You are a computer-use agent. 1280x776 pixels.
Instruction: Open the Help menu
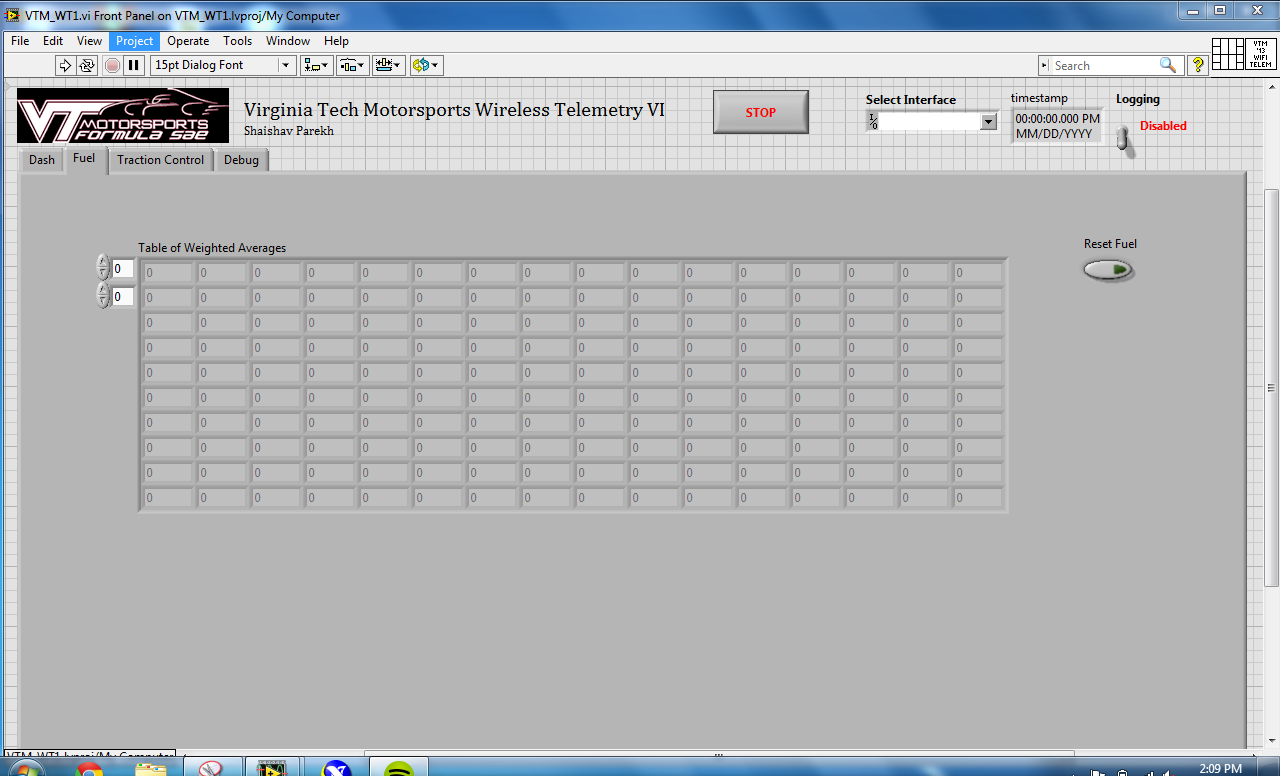point(336,41)
